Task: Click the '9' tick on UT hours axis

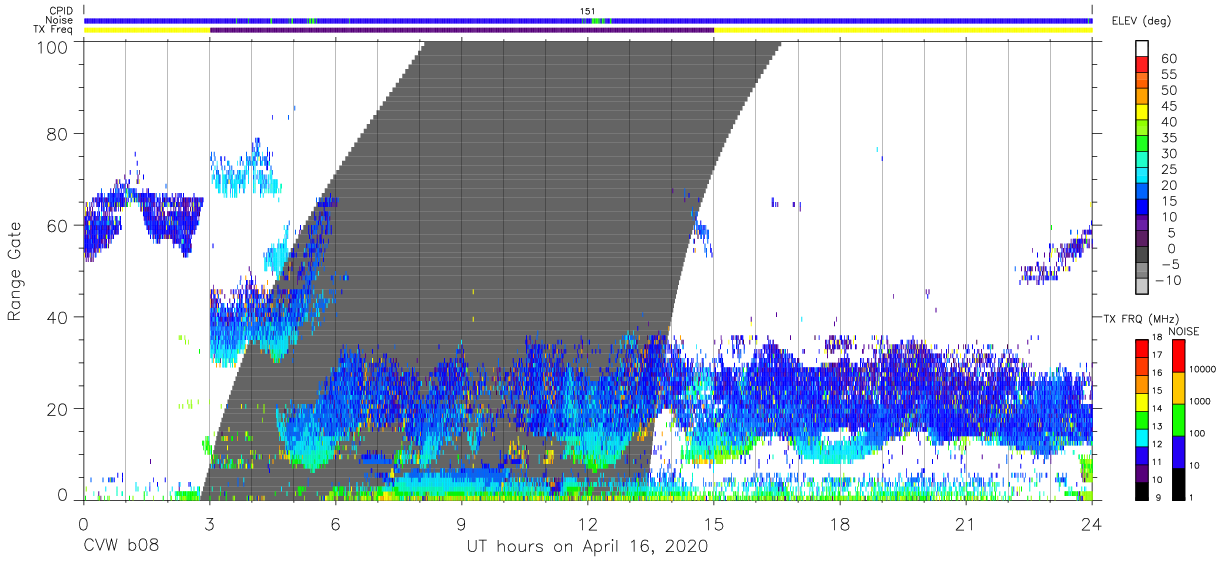Action: (x=461, y=524)
